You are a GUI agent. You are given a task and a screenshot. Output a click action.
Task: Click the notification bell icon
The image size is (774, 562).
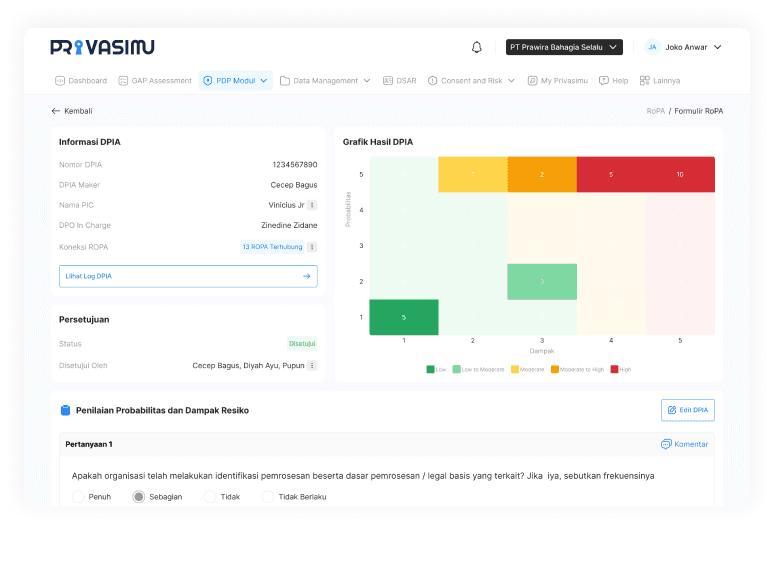coord(477,47)
